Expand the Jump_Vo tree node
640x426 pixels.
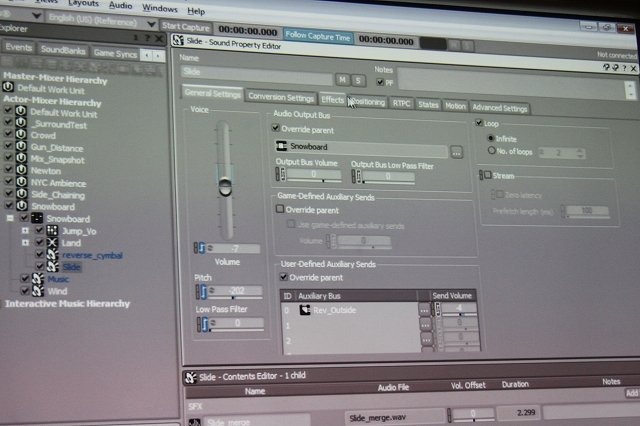pos(25,230)
